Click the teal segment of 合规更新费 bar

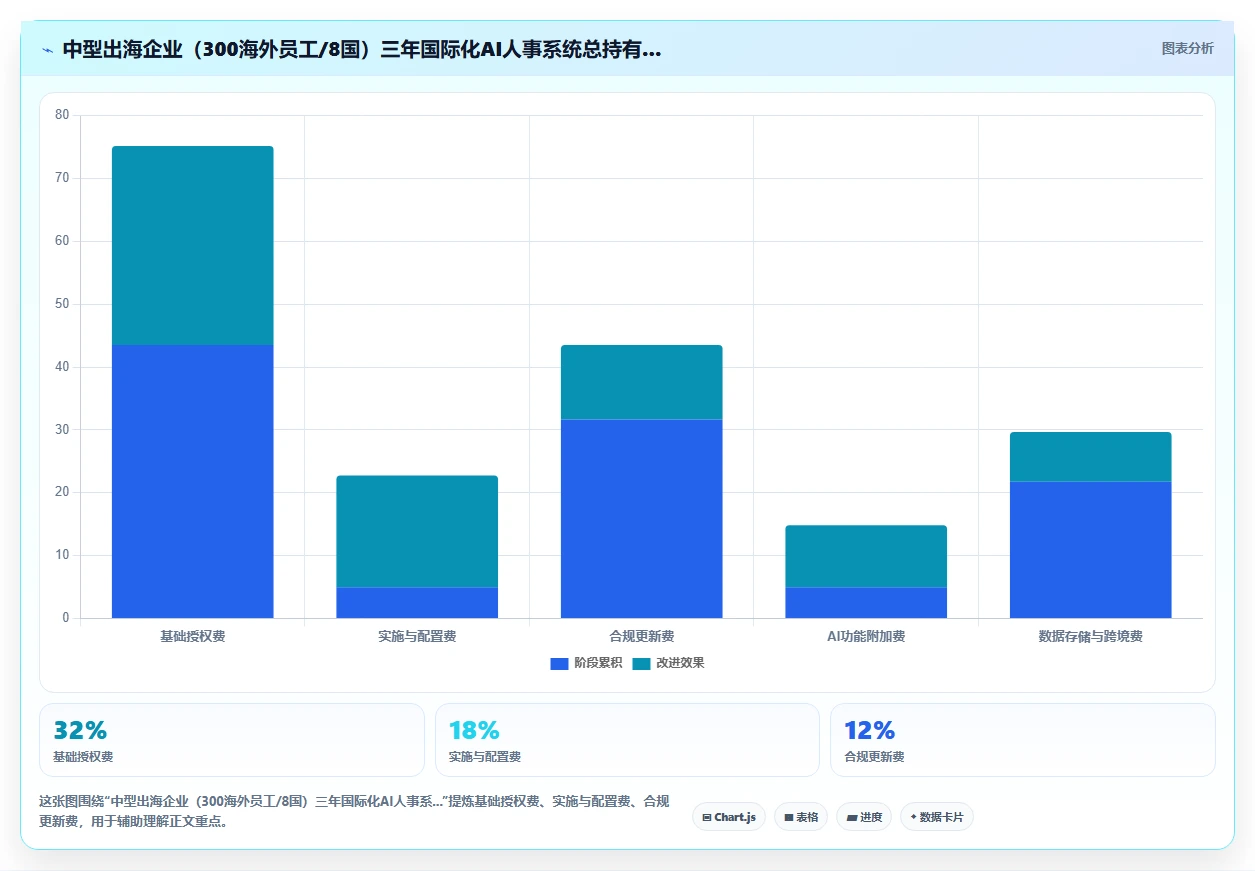(641, 382)
